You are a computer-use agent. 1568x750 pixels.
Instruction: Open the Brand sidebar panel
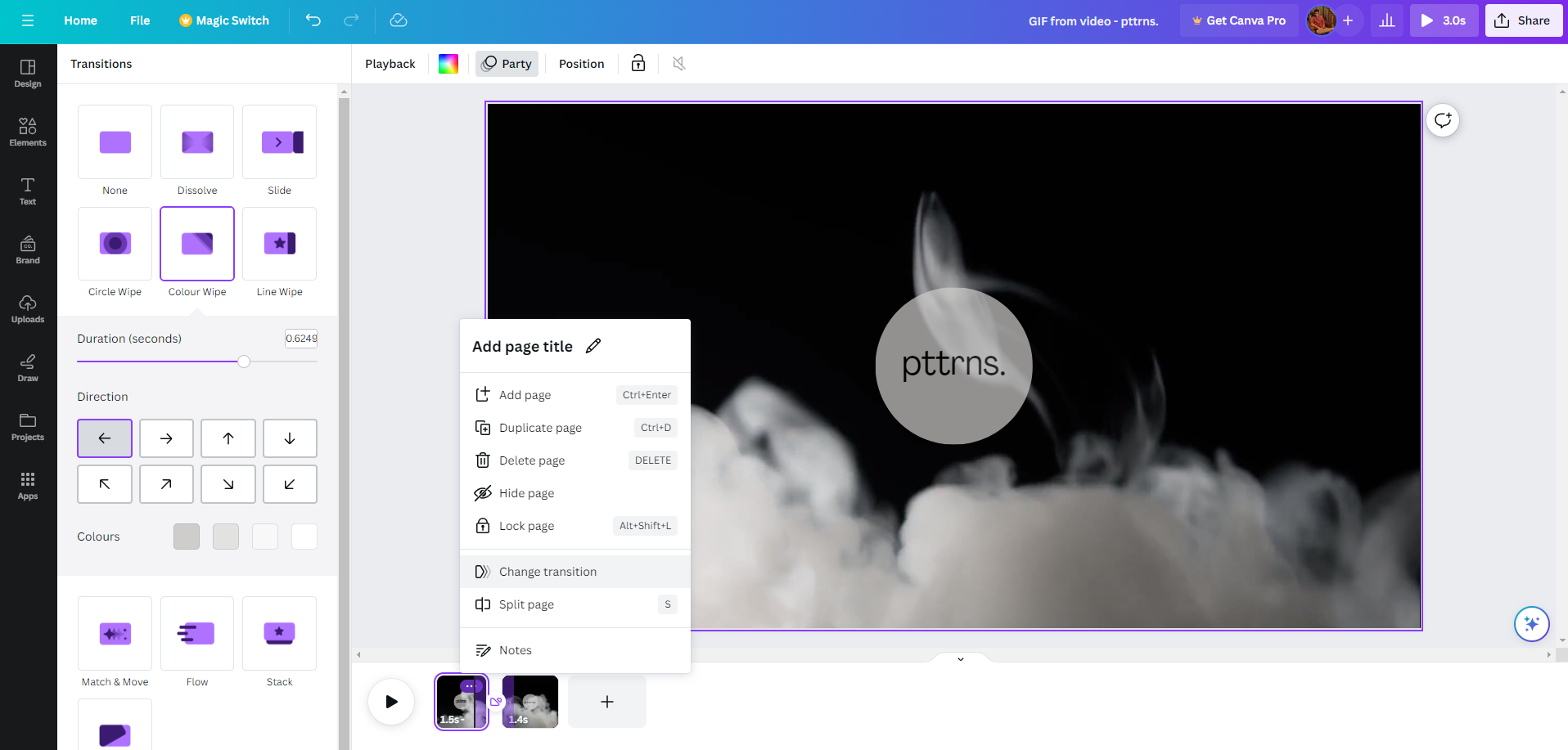[28, 249]
